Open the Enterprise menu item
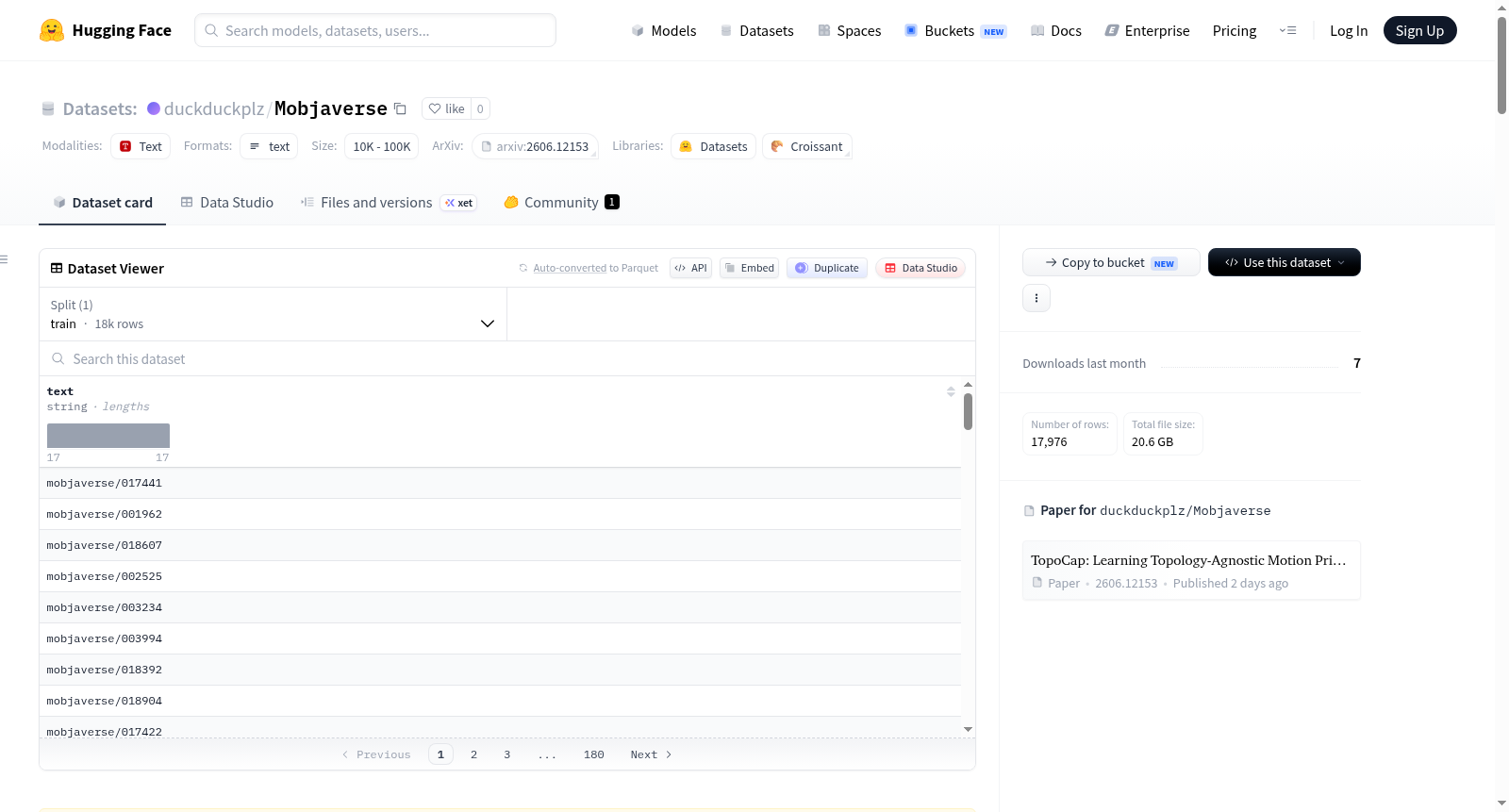The image size is (1509, 812). pos(1147,31)
